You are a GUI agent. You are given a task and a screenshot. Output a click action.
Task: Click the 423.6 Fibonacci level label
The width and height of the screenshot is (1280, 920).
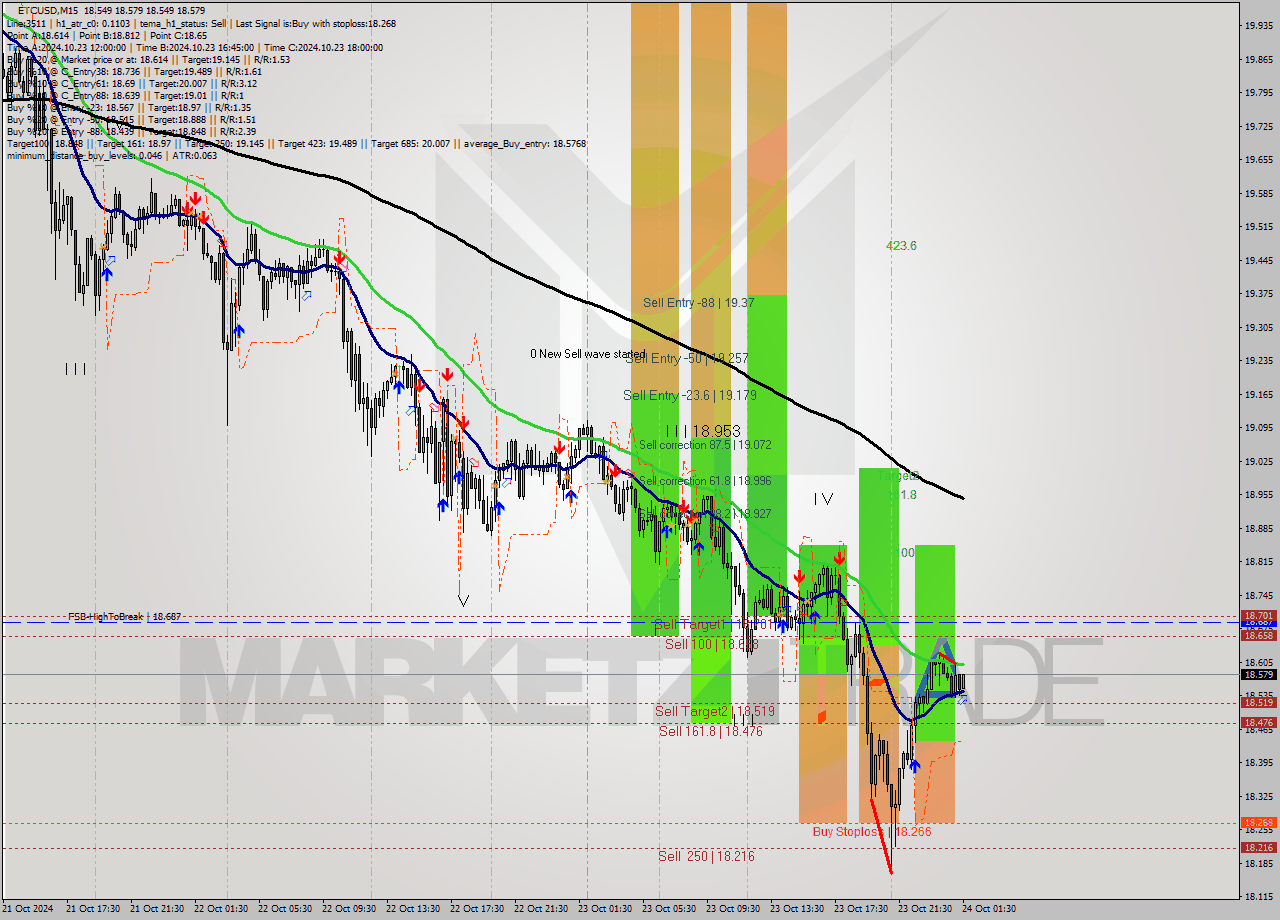(x=901, y=245)
